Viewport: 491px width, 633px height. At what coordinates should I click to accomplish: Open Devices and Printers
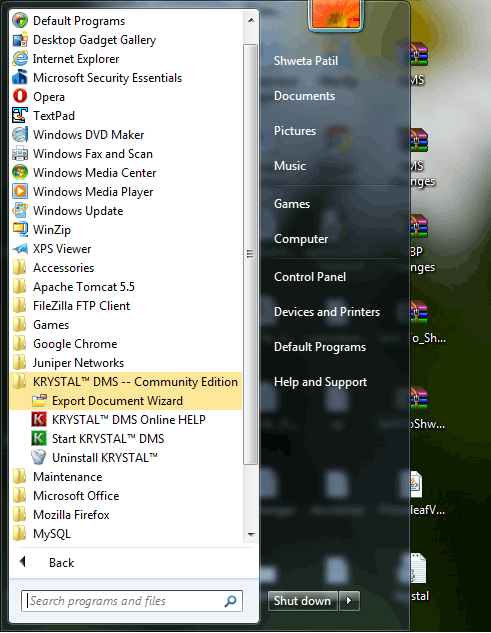click(x=327, y=312)
